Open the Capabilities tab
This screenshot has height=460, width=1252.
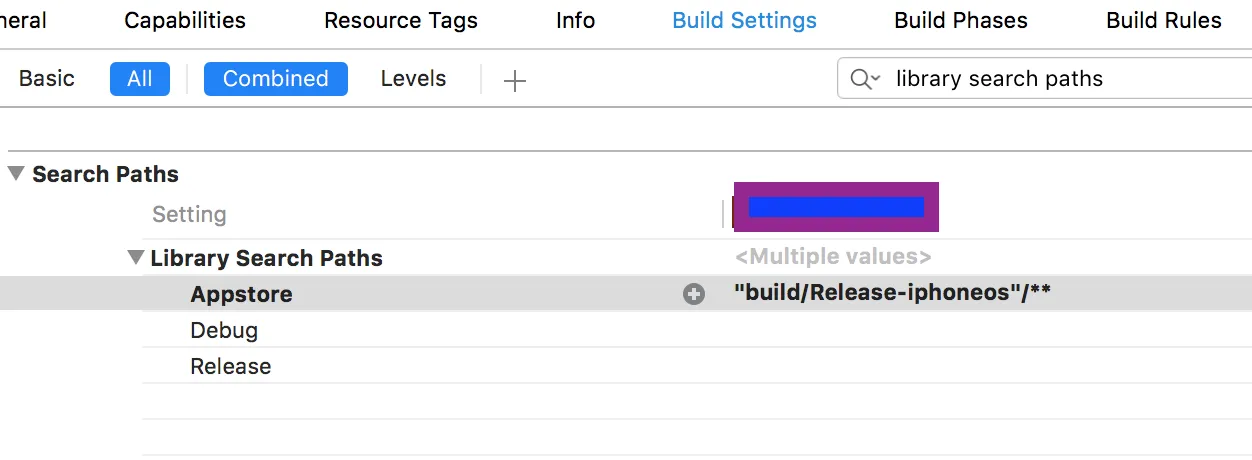[185, 20]
